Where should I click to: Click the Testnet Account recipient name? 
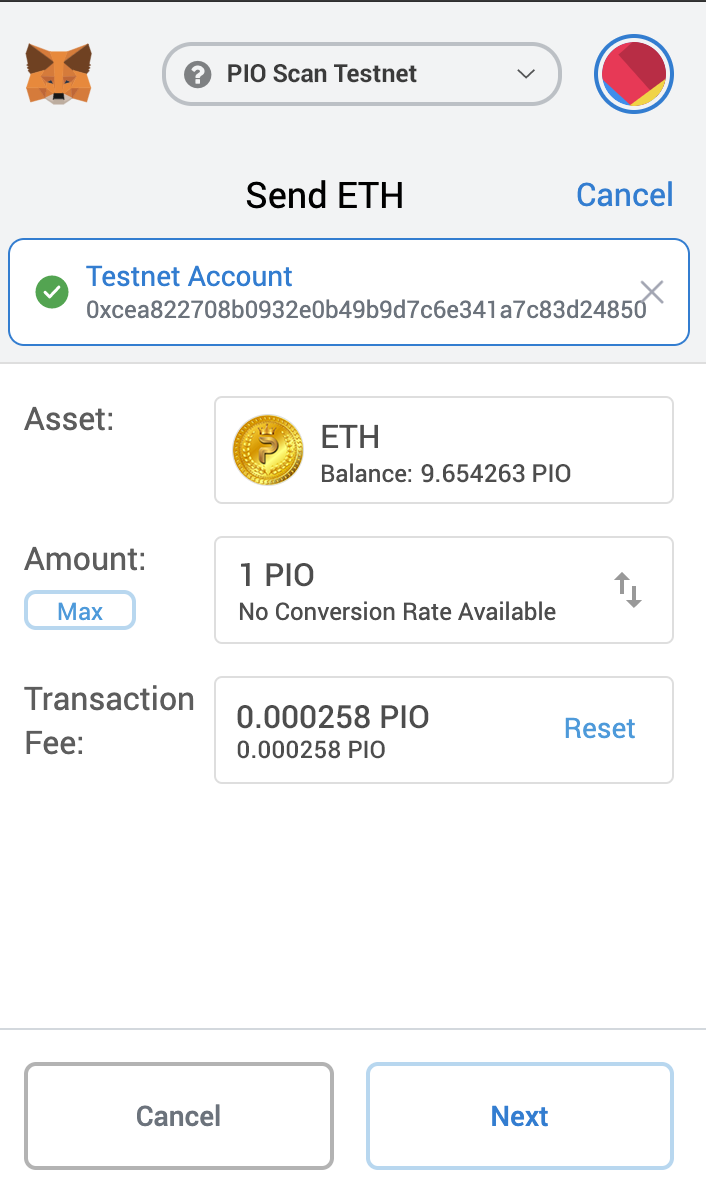[189, 277]
